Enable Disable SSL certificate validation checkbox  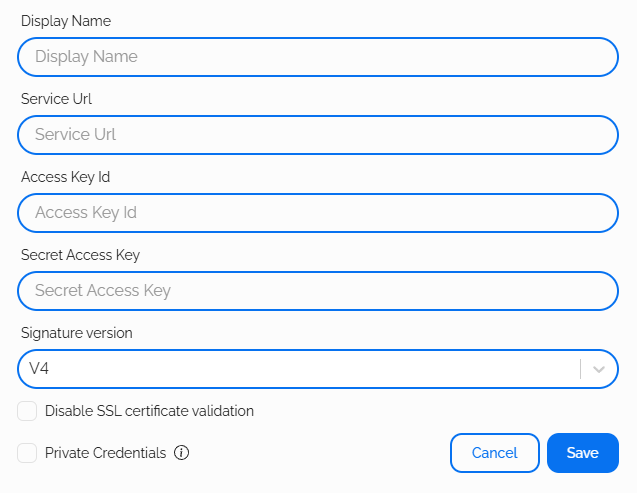tap(28, 411)
